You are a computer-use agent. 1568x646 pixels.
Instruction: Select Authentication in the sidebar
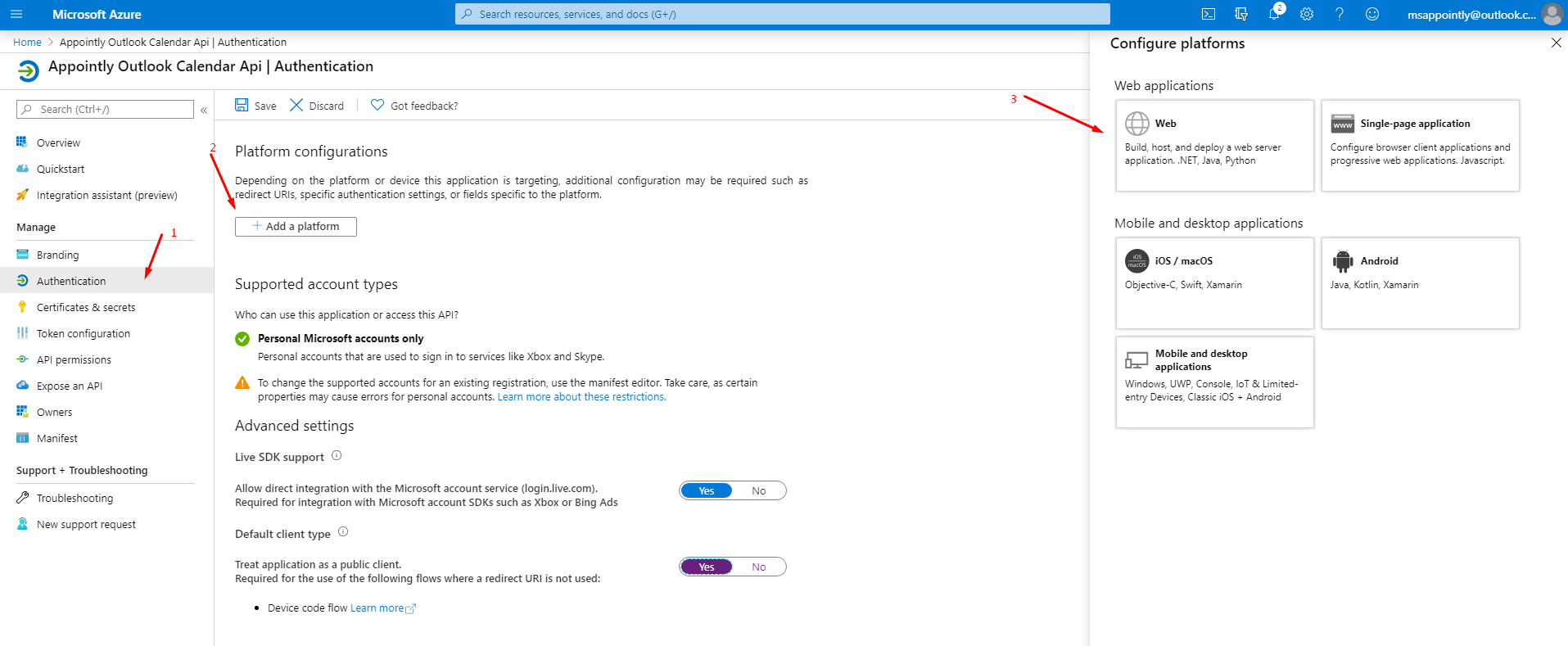106,281
